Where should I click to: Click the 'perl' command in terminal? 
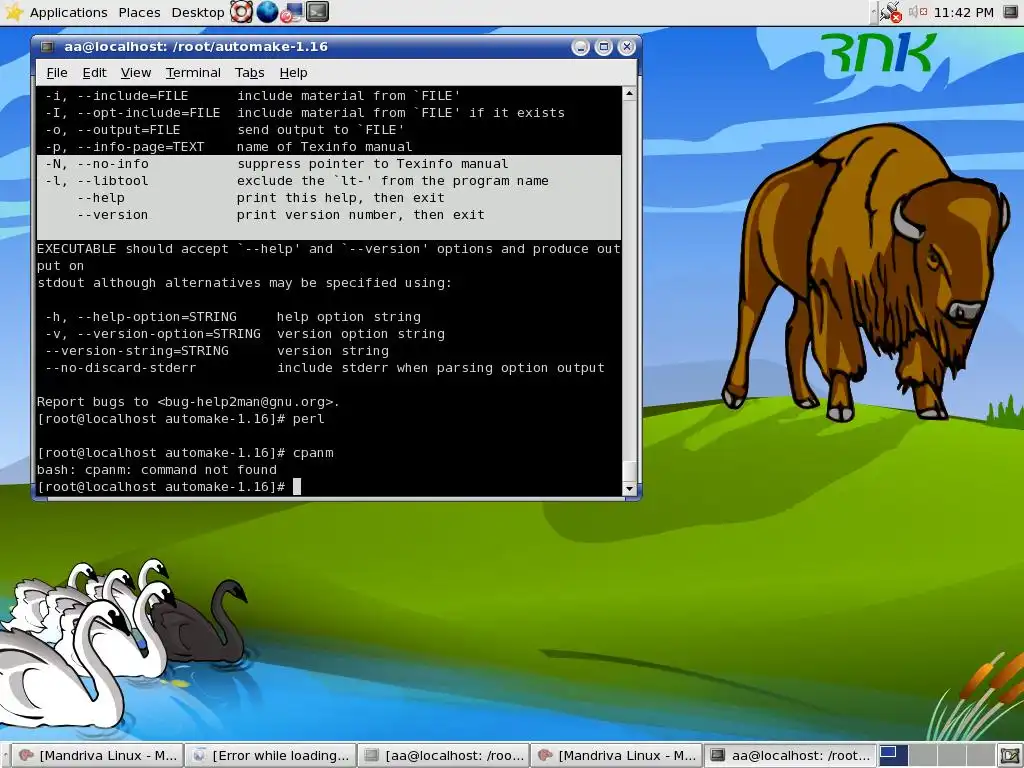click(x=309, y=419)
